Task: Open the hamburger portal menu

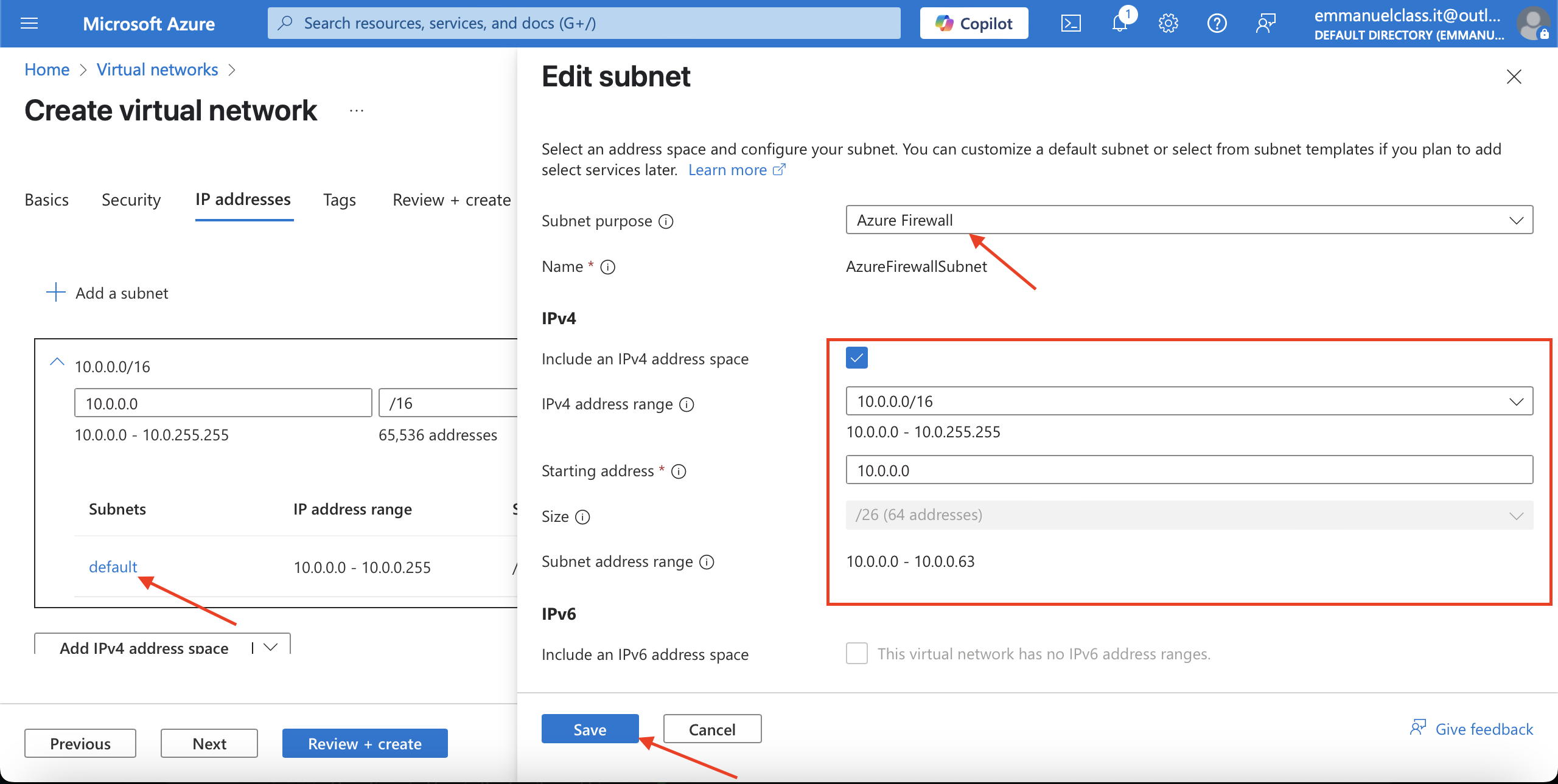Action: coord(29,24)
